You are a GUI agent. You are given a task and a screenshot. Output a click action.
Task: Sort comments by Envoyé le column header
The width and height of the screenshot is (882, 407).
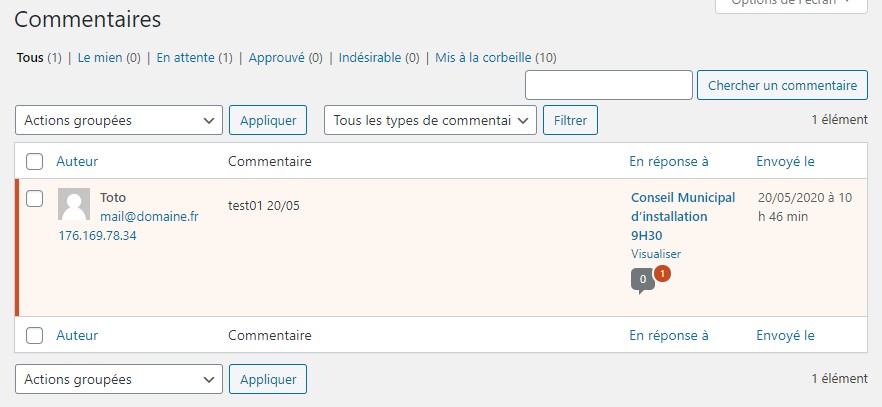coord(785,161)
